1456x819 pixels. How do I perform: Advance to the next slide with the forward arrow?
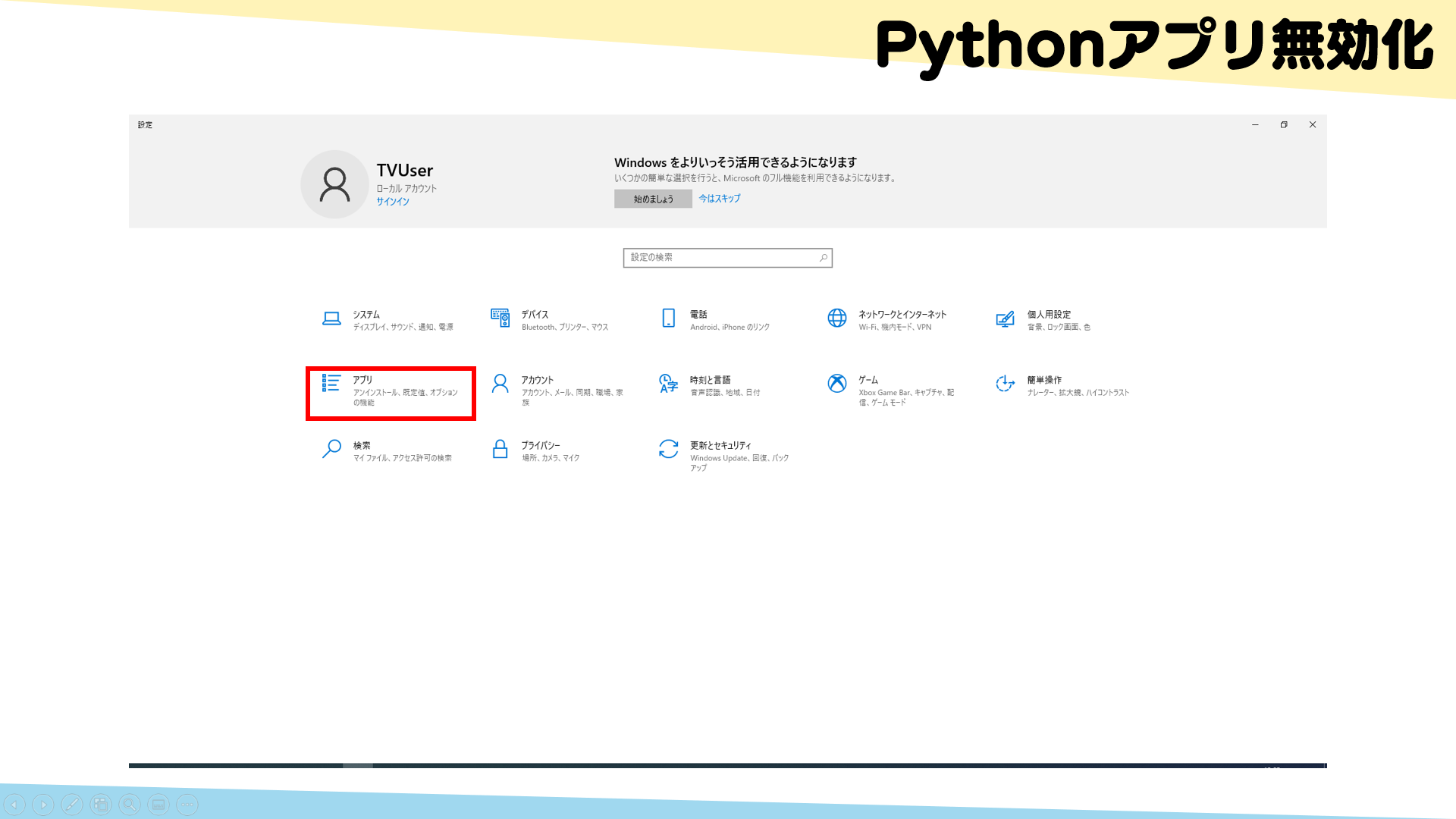[43, 805]
